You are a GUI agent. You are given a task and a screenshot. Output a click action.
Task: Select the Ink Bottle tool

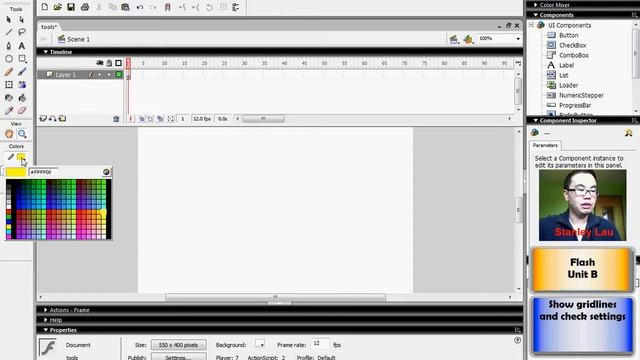(9, 98)
